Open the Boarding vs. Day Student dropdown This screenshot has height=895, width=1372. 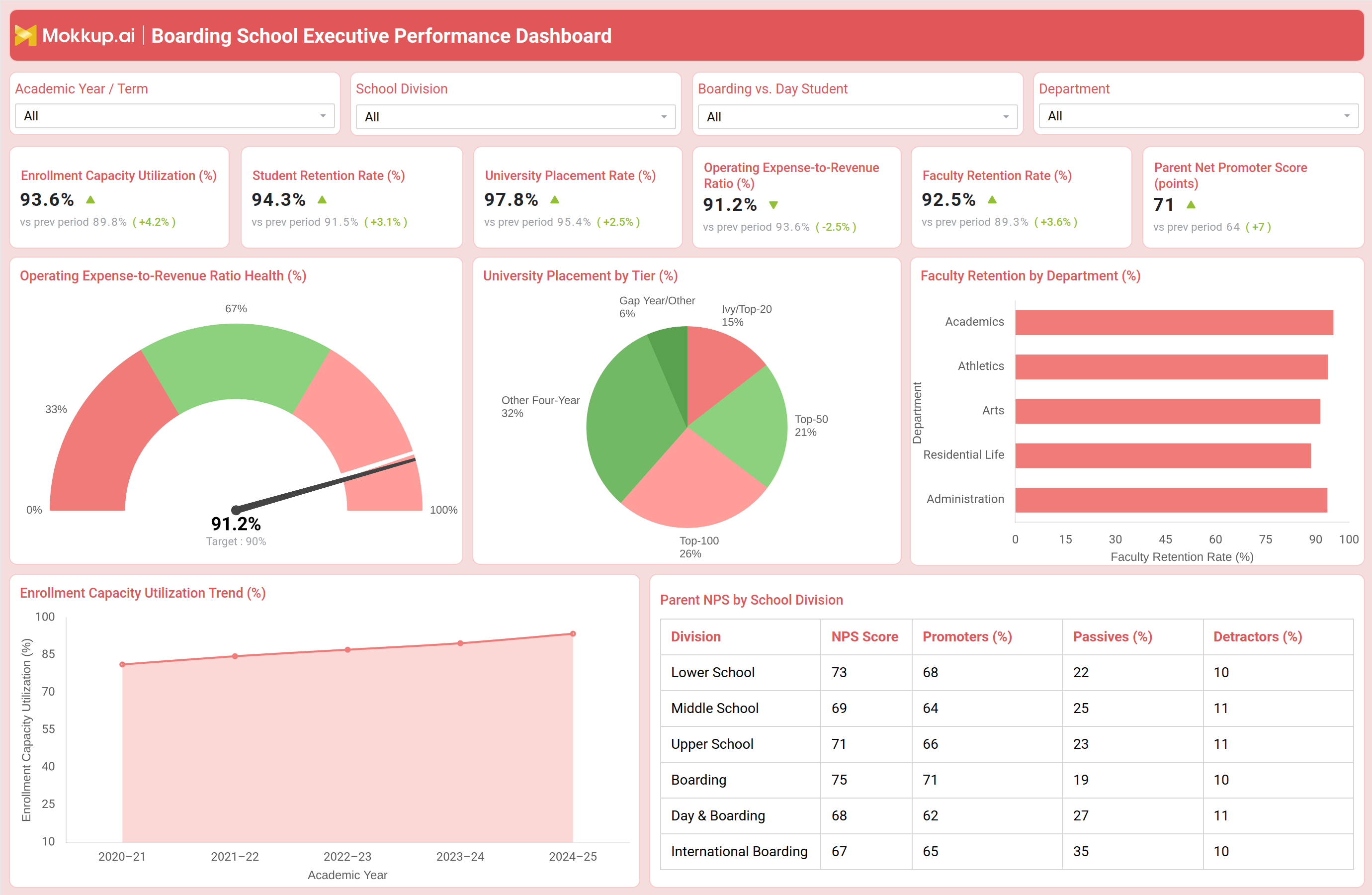pos(857,117)
